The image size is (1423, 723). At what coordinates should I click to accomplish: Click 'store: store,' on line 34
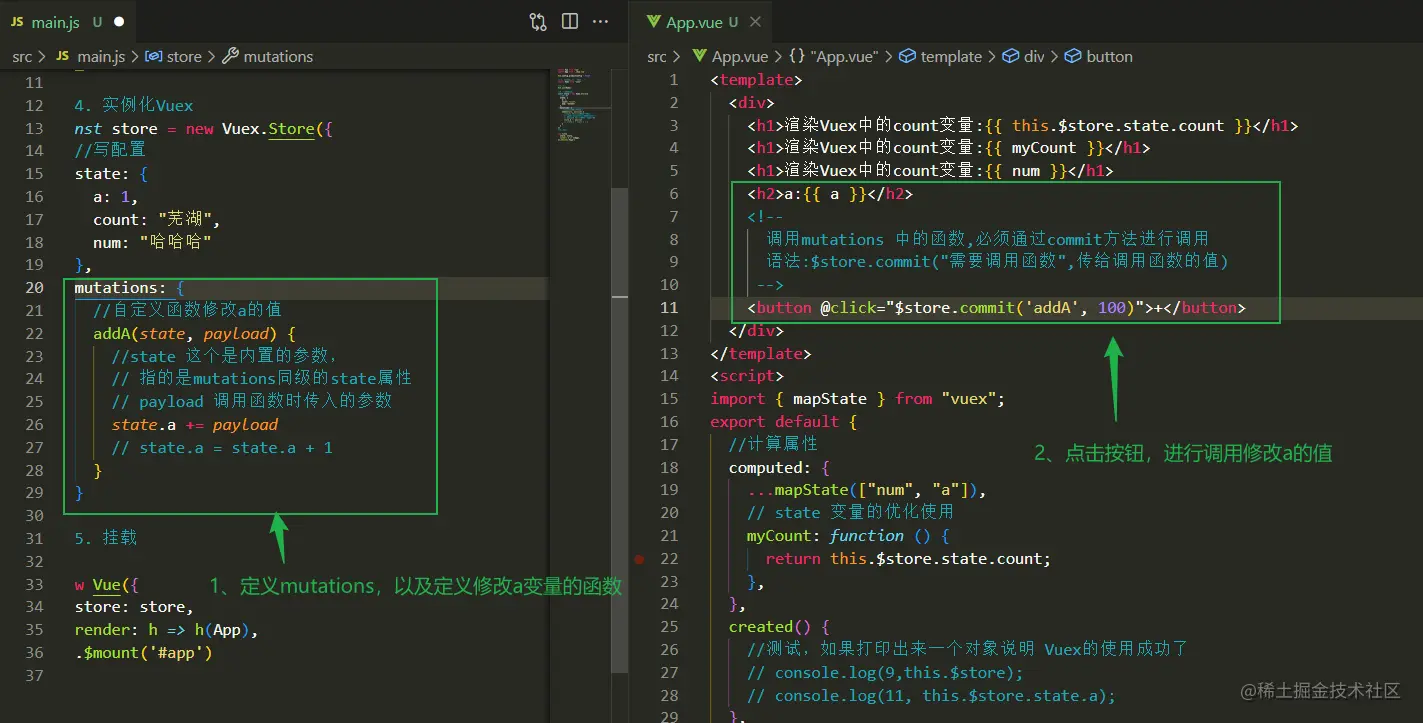click(x=134, y=606)
